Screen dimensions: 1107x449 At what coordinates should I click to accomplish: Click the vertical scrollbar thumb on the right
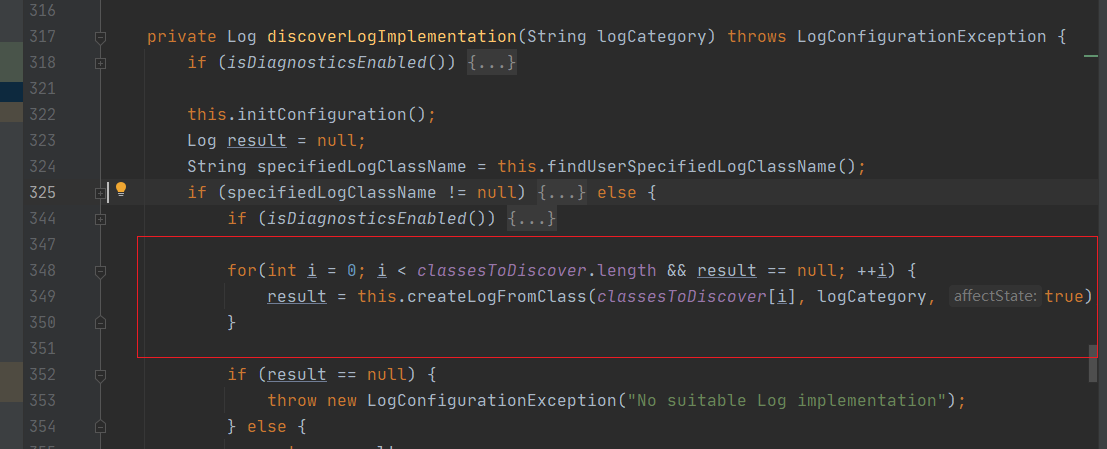(1093, 363)
